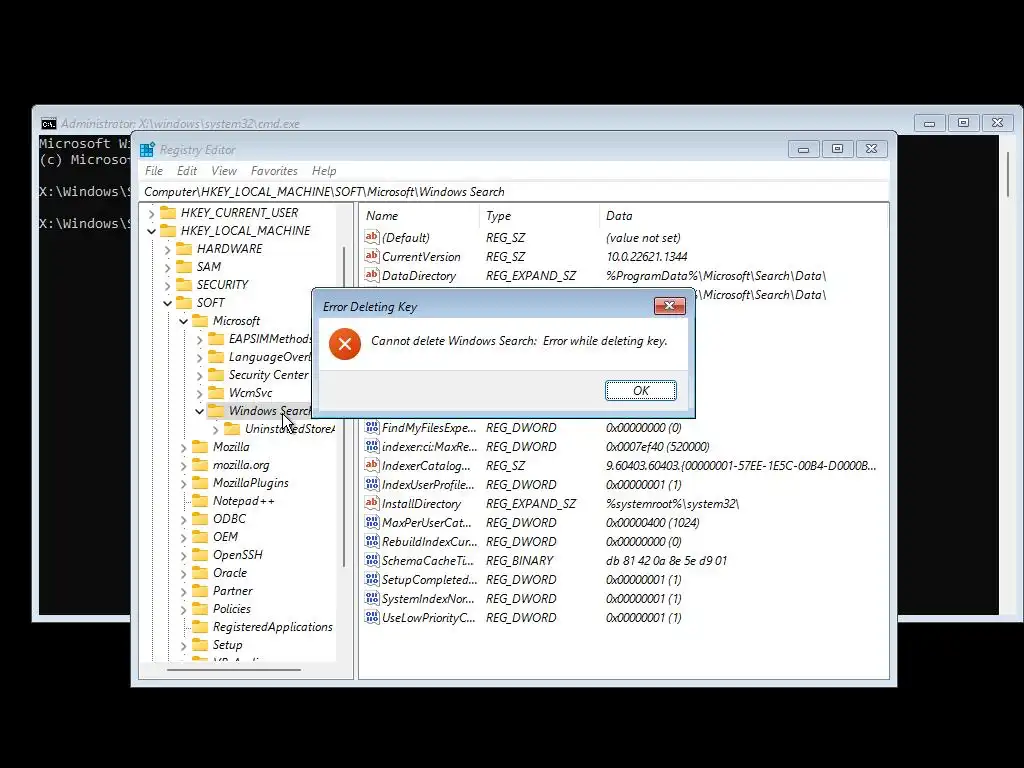Select the MozillaPlugins key

click(x=251, y=483)
